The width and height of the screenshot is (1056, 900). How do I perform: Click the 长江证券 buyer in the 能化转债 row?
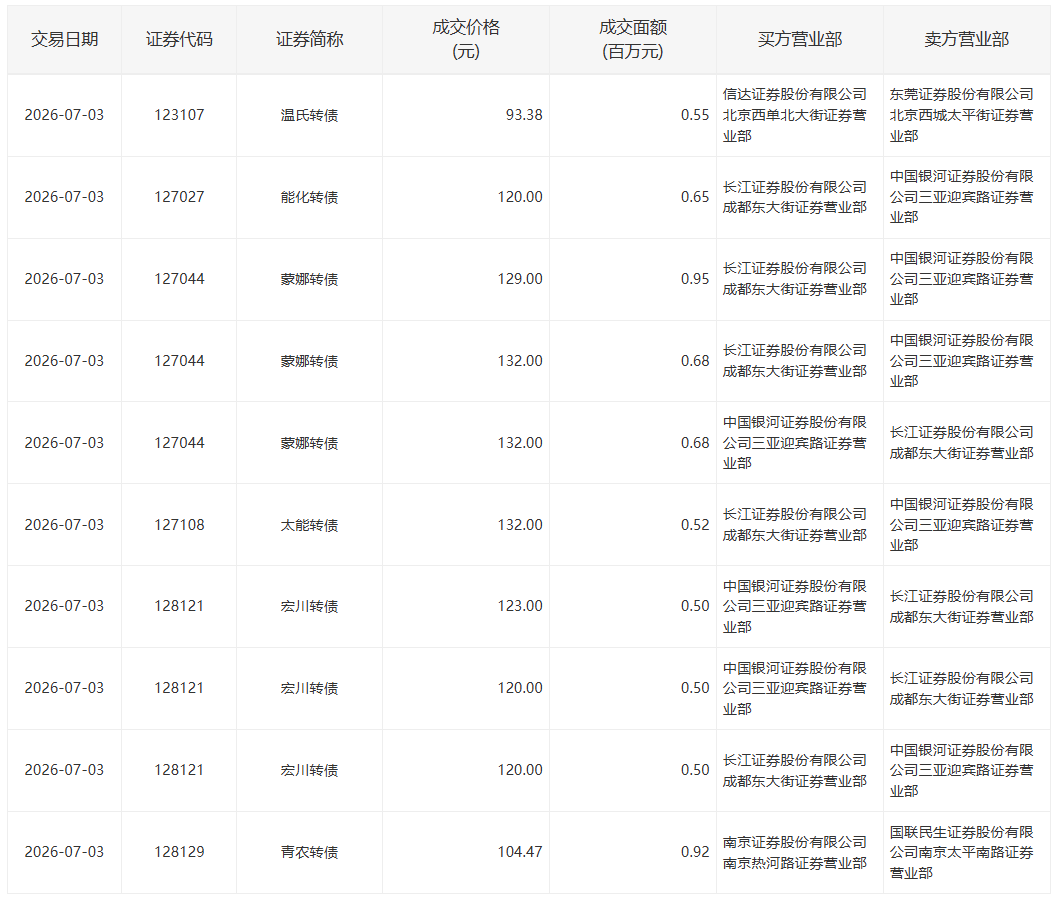point(795,197)
